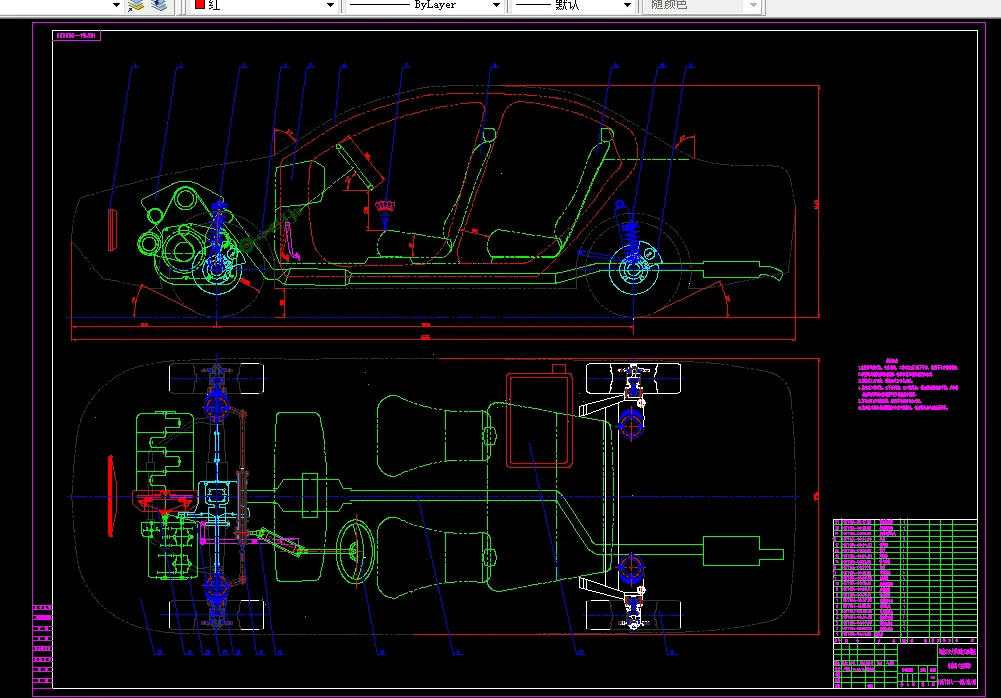This screenshot has height=698, width=1001.
Task: Open the layer list dropdown arrow
Action: [116, 5]
